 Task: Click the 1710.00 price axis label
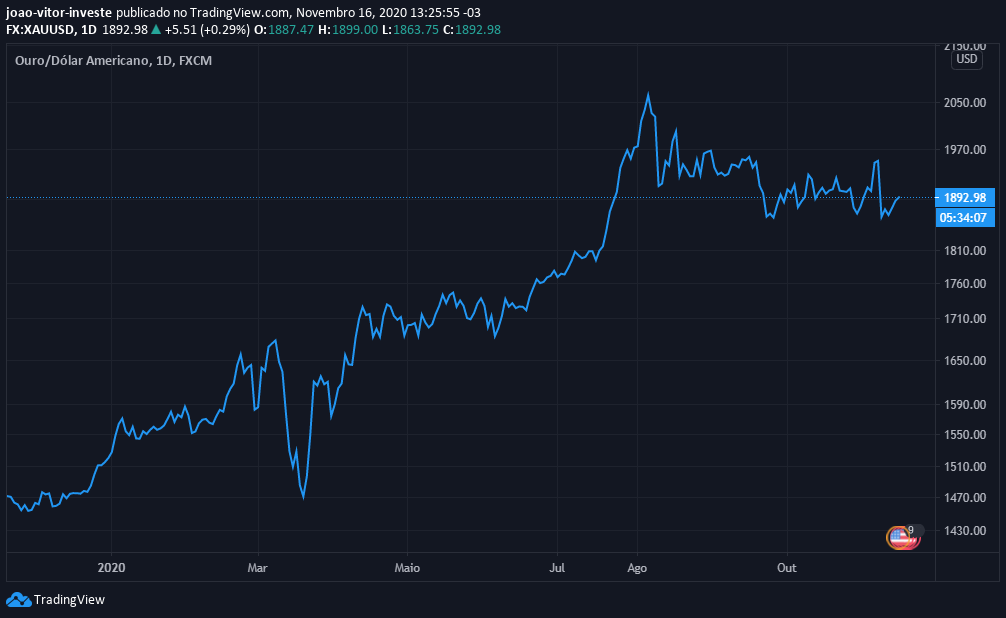(965, 318)
